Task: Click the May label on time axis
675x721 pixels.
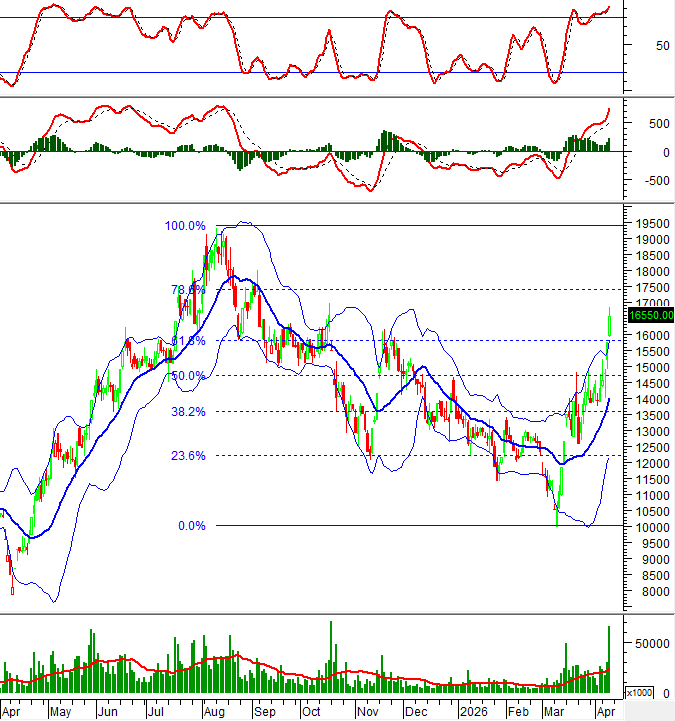Action: (59, 711)
